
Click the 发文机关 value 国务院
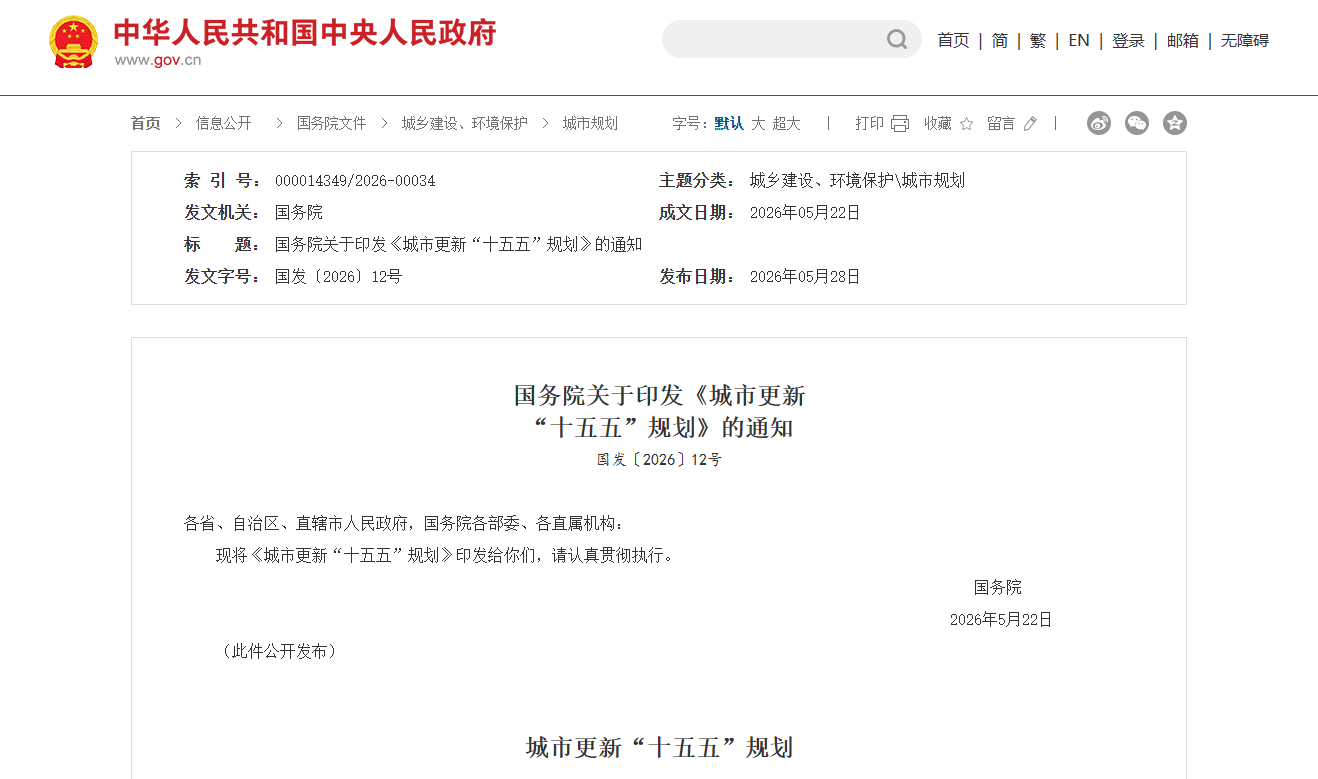[299, 213]
